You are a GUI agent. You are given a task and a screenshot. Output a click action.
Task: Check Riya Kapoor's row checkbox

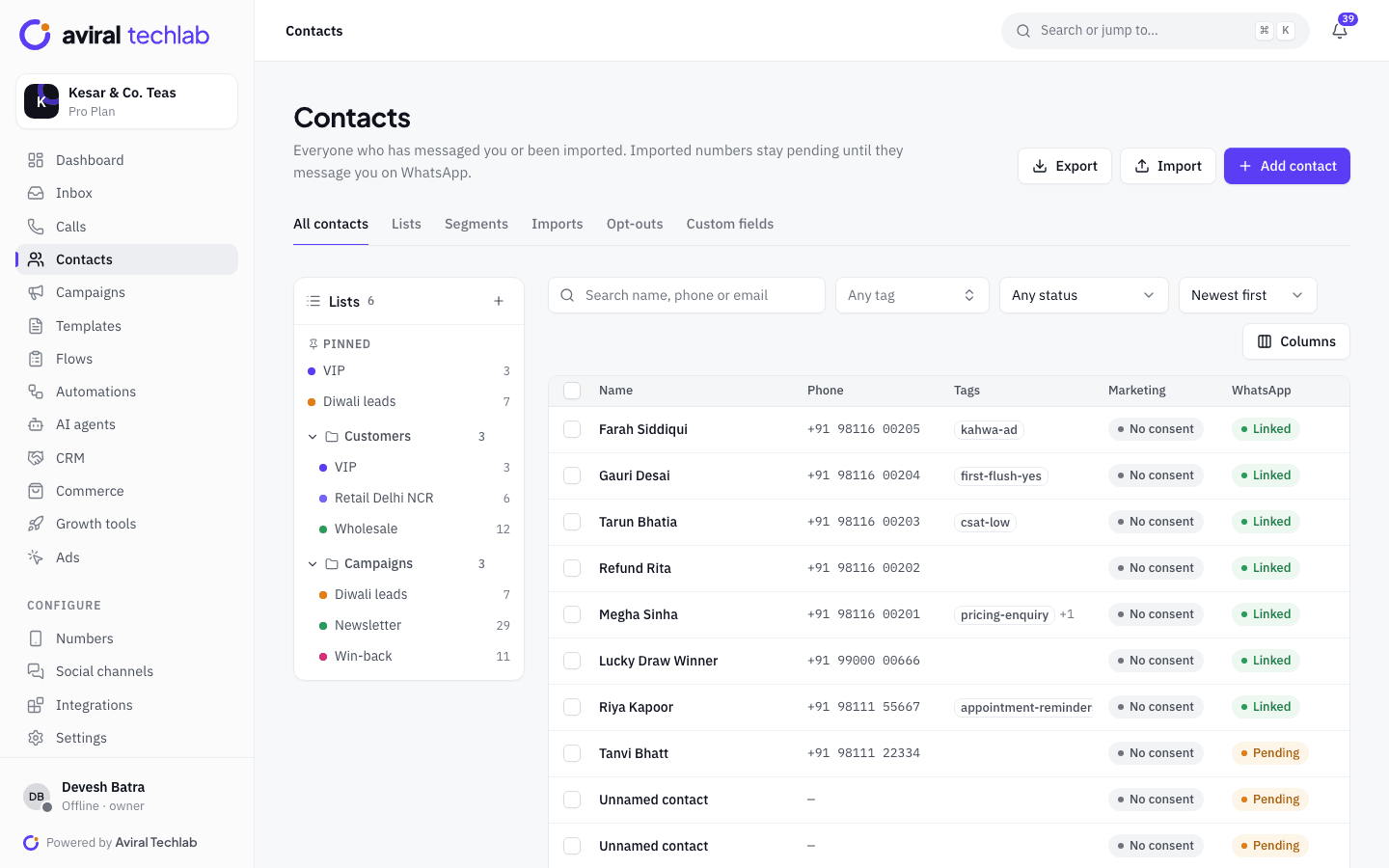coord(572,707)
